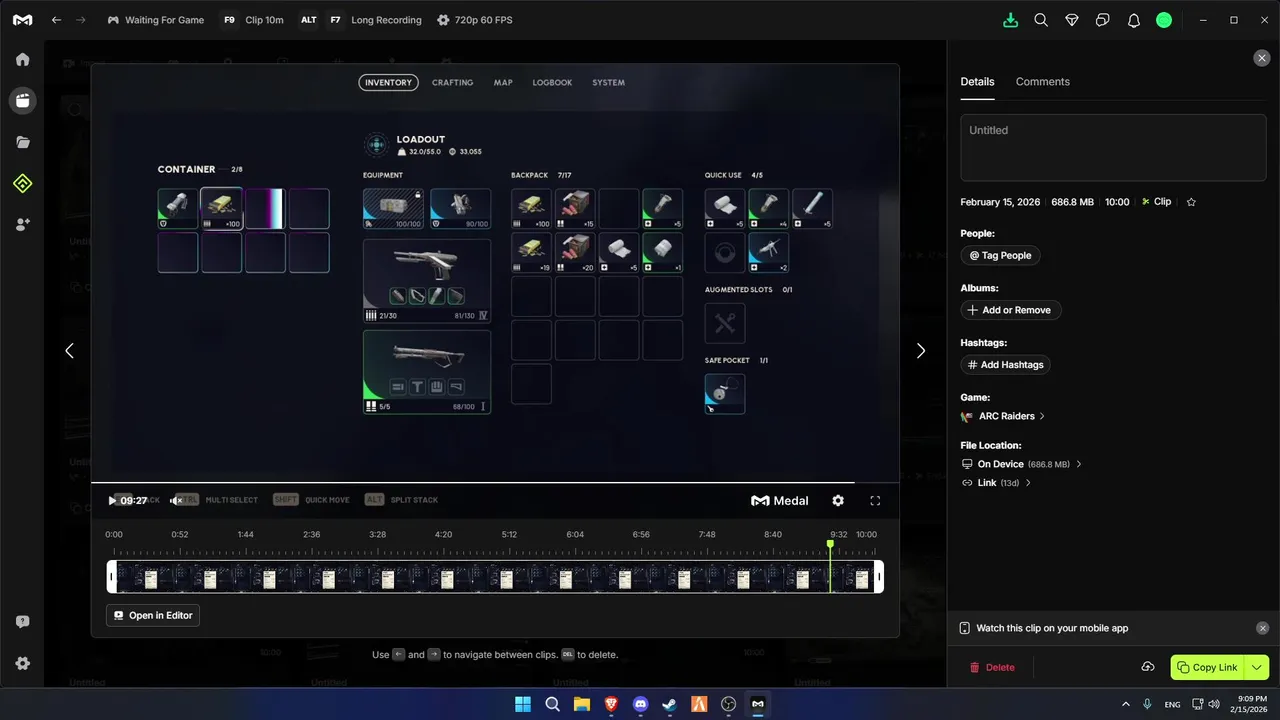This screenshot has height=720, width=1280.
Task: Click the timeline thumbnail strip
Action: [x=495, y=576]
